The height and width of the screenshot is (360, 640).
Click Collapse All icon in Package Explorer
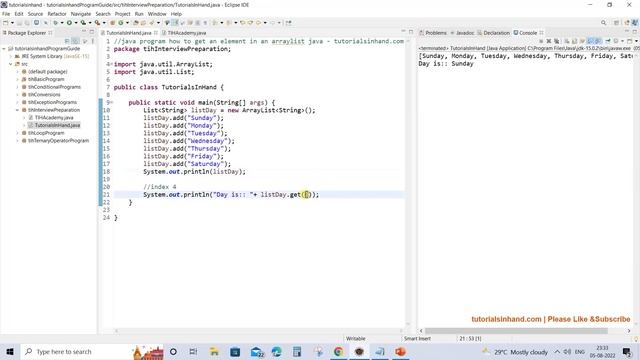pos(67,41)
